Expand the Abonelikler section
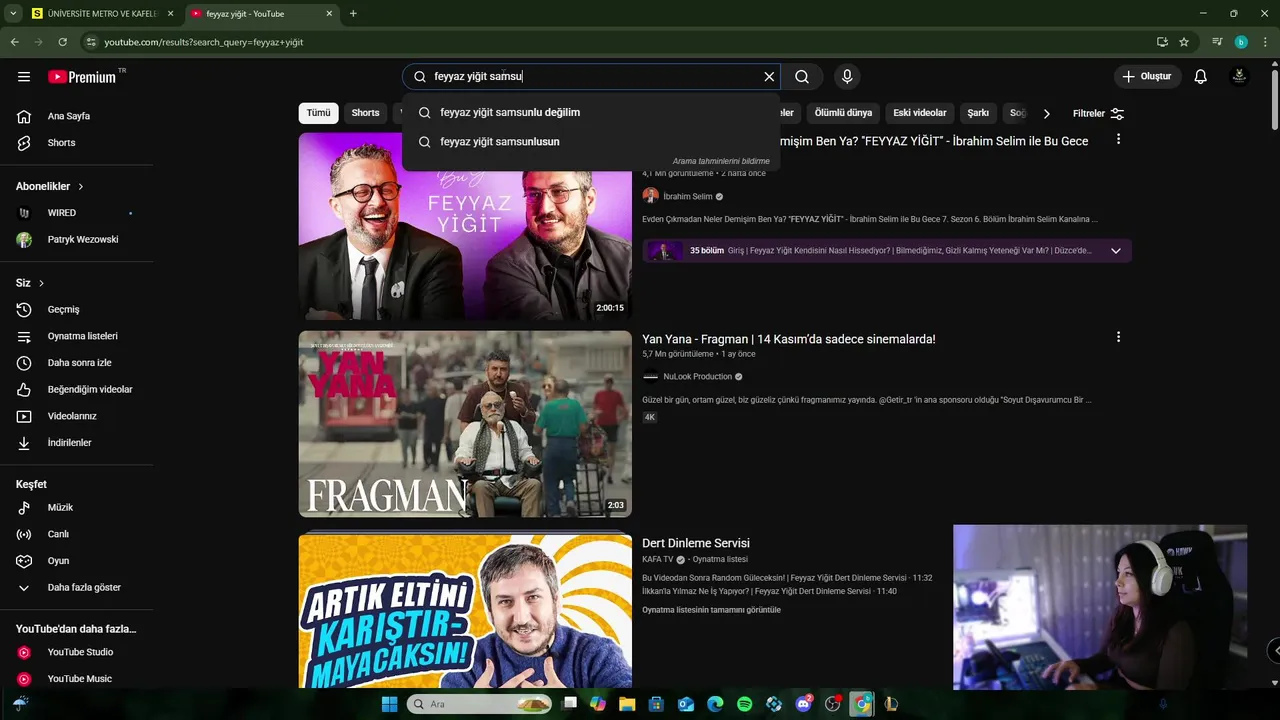The width and height of the screenshot is (1280, 720). [x=50, y=186]
